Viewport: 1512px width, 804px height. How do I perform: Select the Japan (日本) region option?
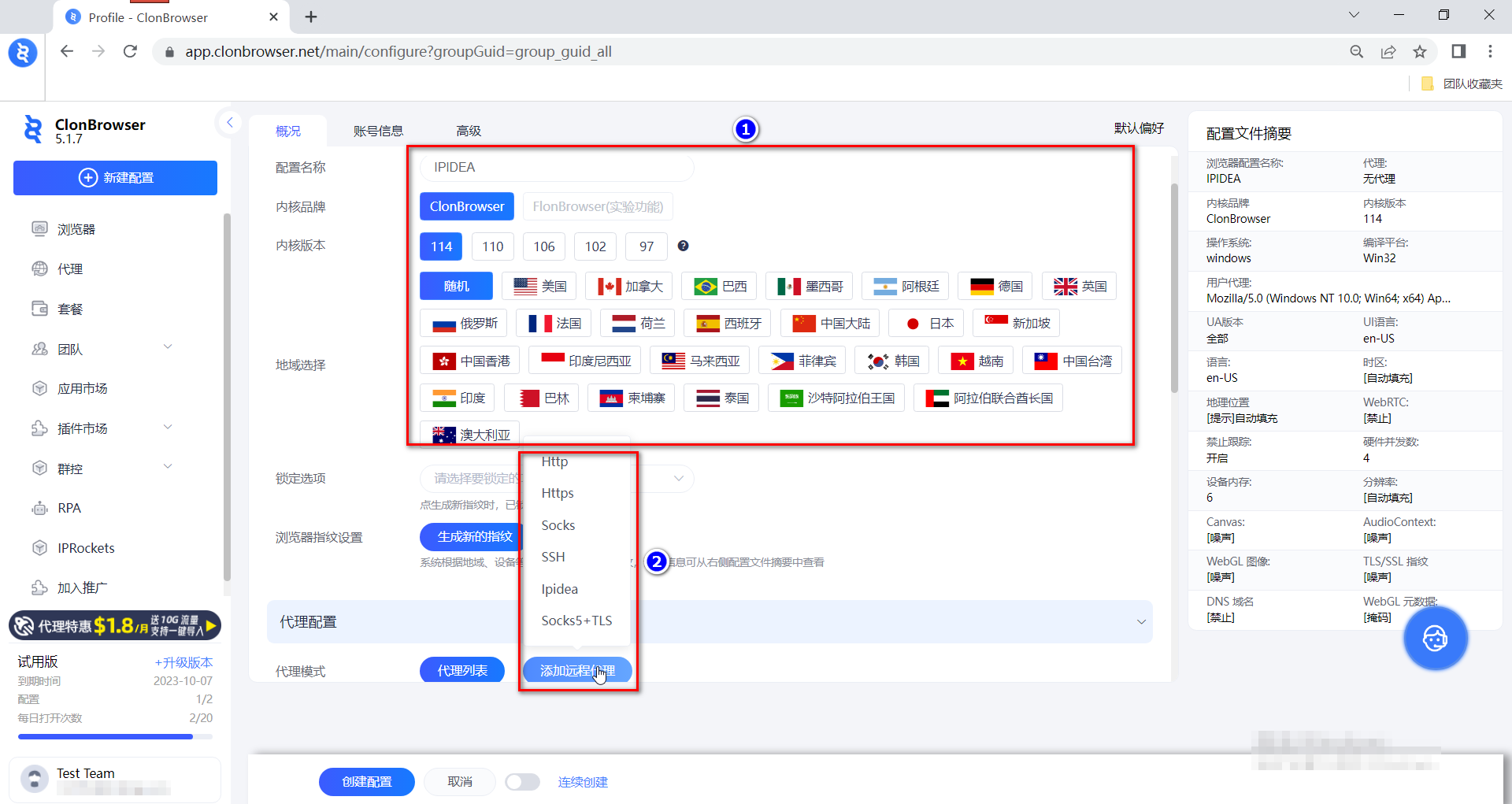point(929,324)
